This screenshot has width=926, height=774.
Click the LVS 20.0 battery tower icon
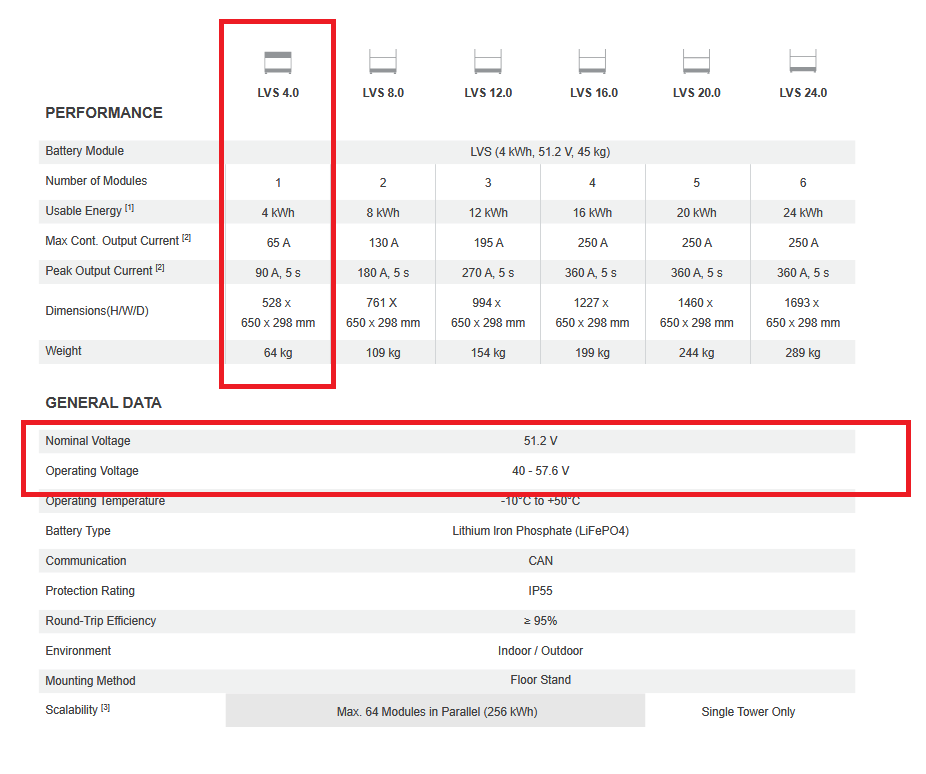click(696, 61)
